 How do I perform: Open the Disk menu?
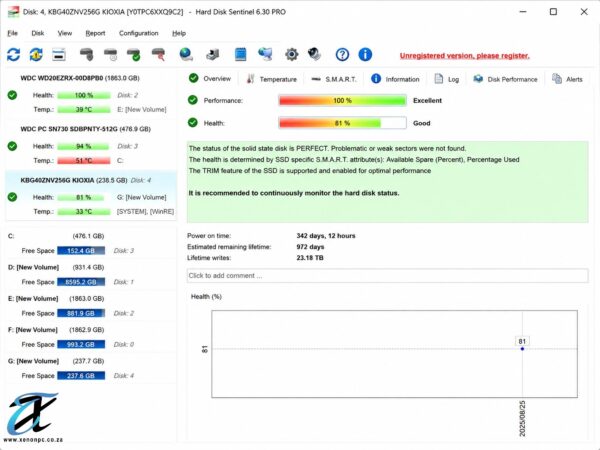38,33
